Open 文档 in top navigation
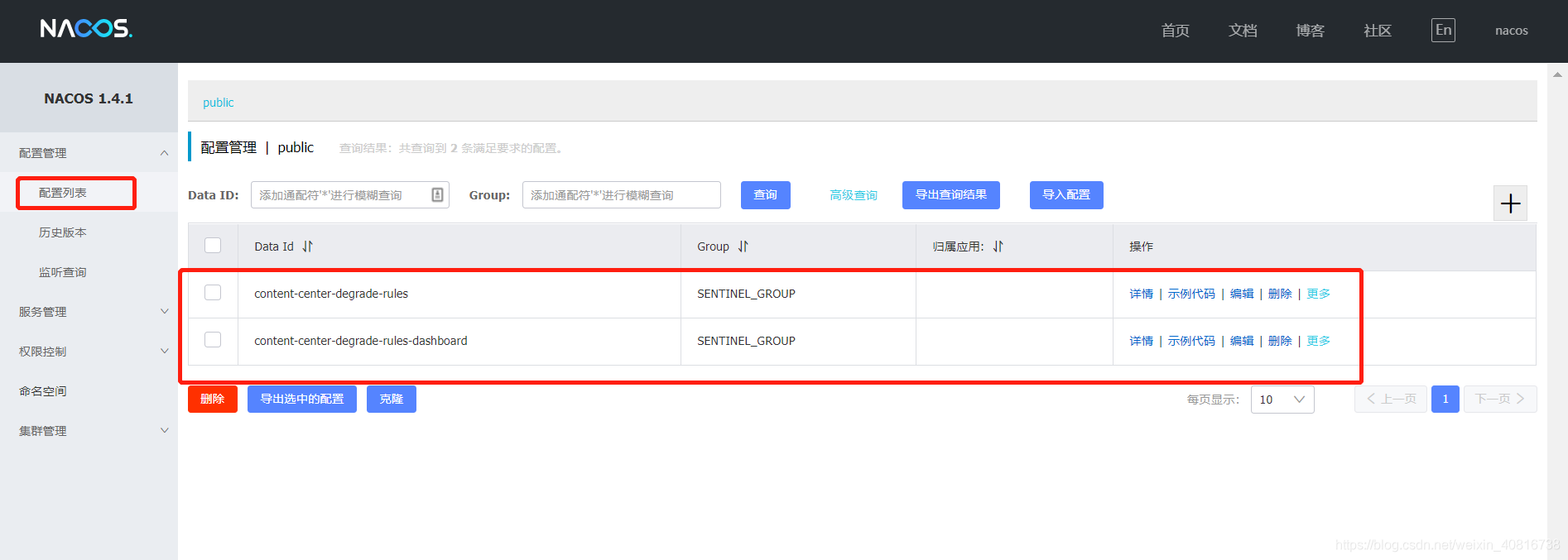 [1243, 31]
